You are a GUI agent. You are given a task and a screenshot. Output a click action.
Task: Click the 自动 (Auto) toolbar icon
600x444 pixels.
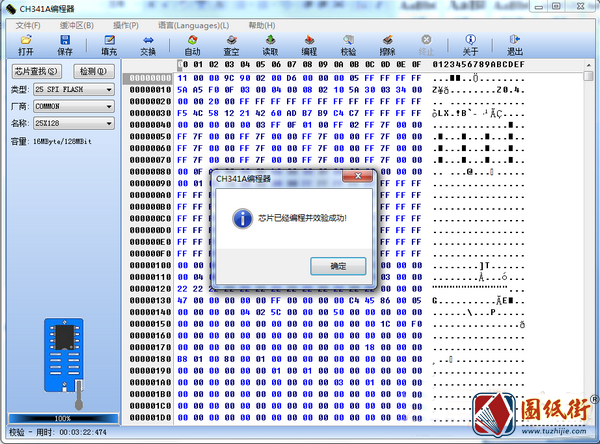(192, 44)
